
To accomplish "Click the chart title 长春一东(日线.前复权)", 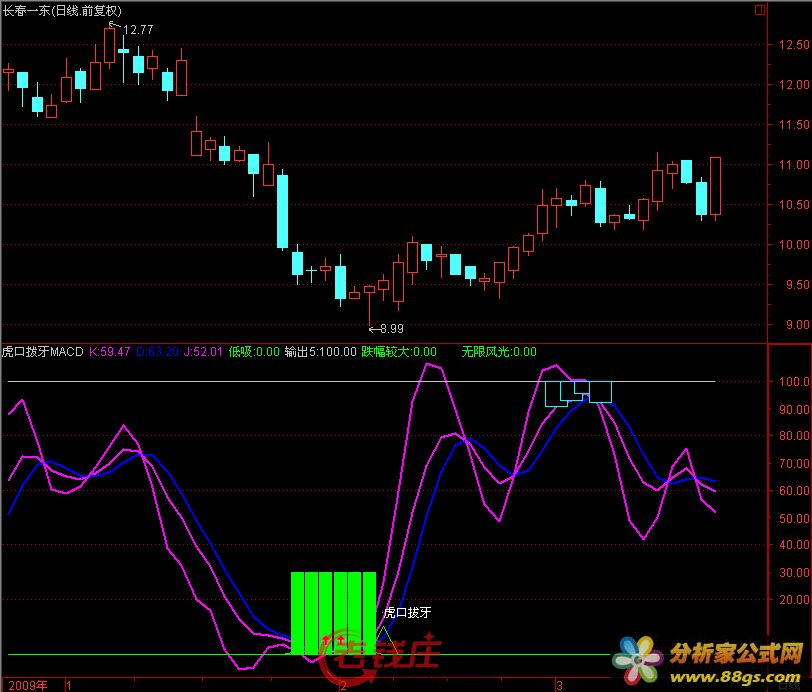I will point(62,10).
